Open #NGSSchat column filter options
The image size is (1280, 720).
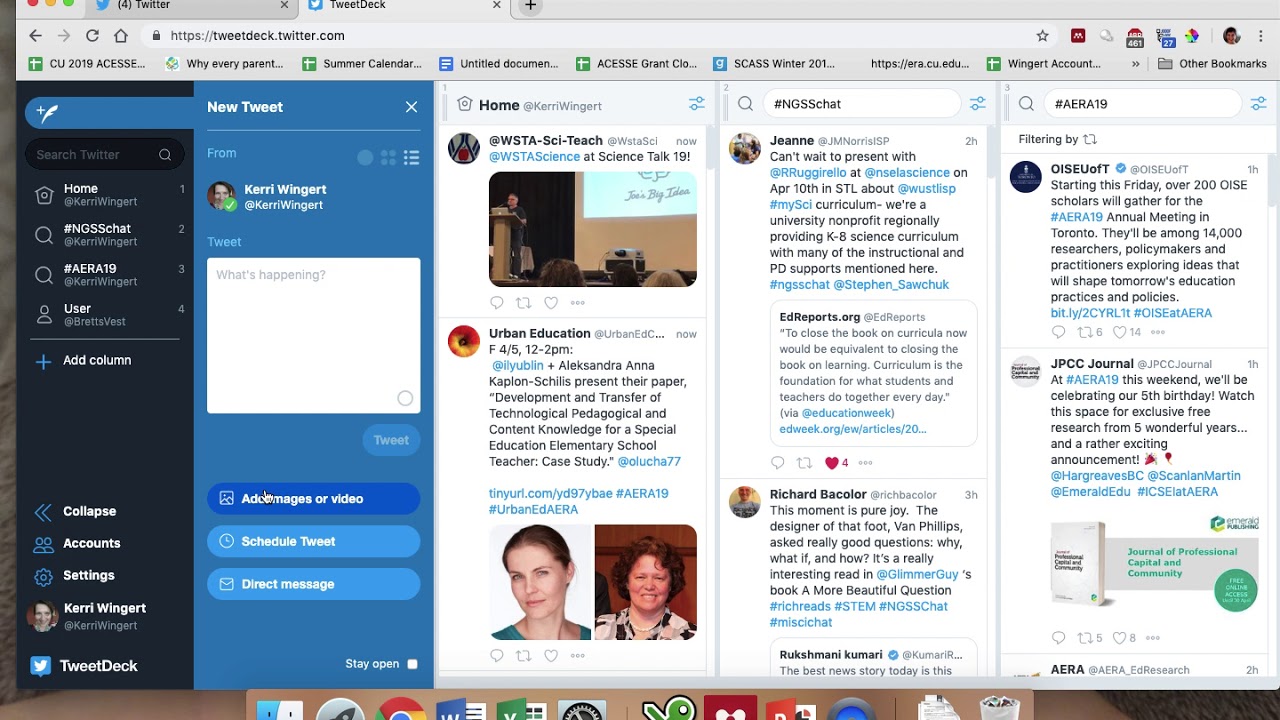click(x=978, y=104)
